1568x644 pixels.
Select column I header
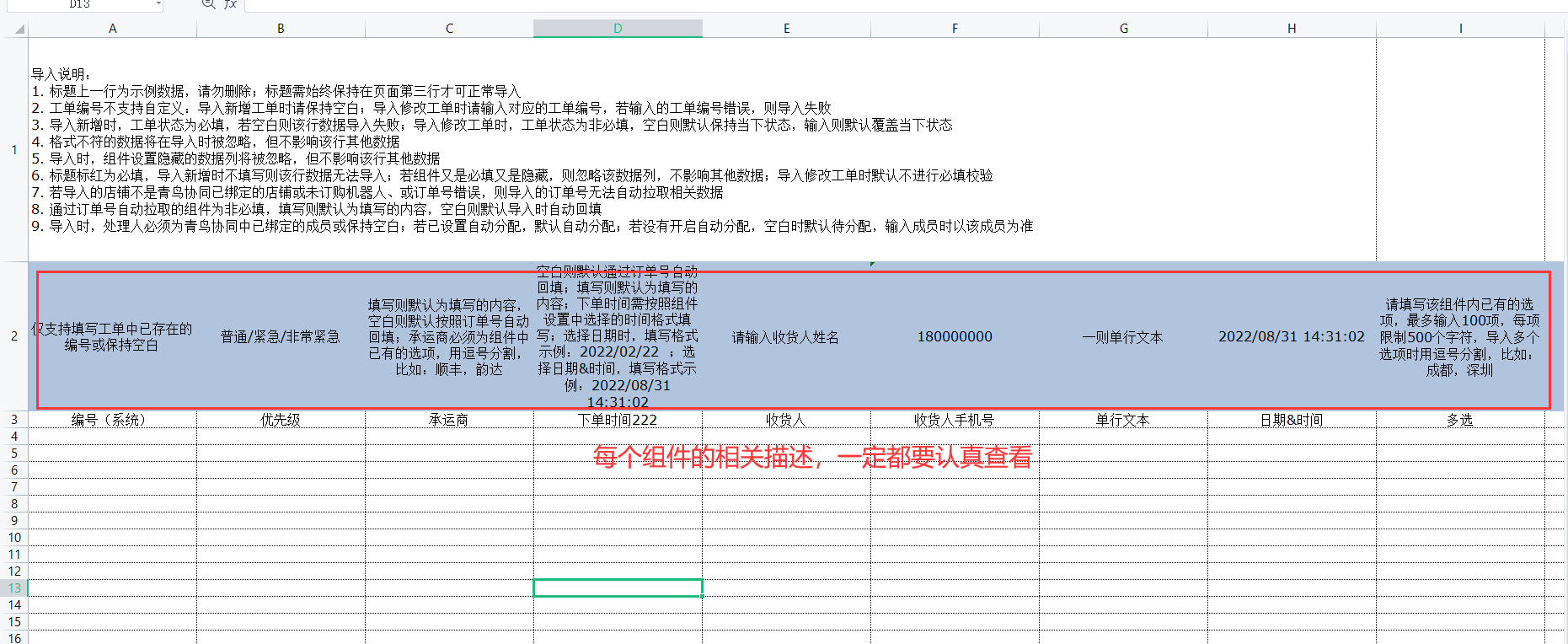1460,29
